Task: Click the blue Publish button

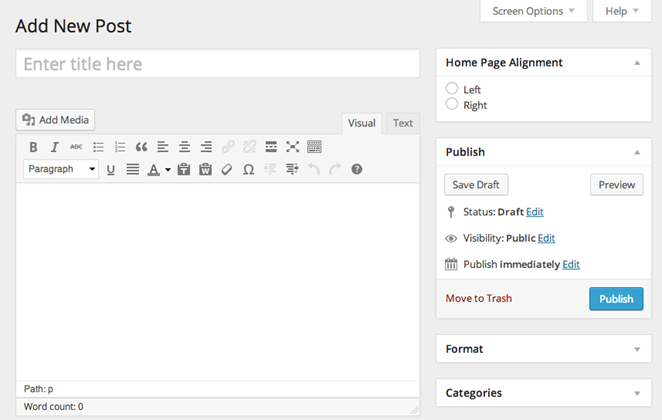Action: pos(616,299)
